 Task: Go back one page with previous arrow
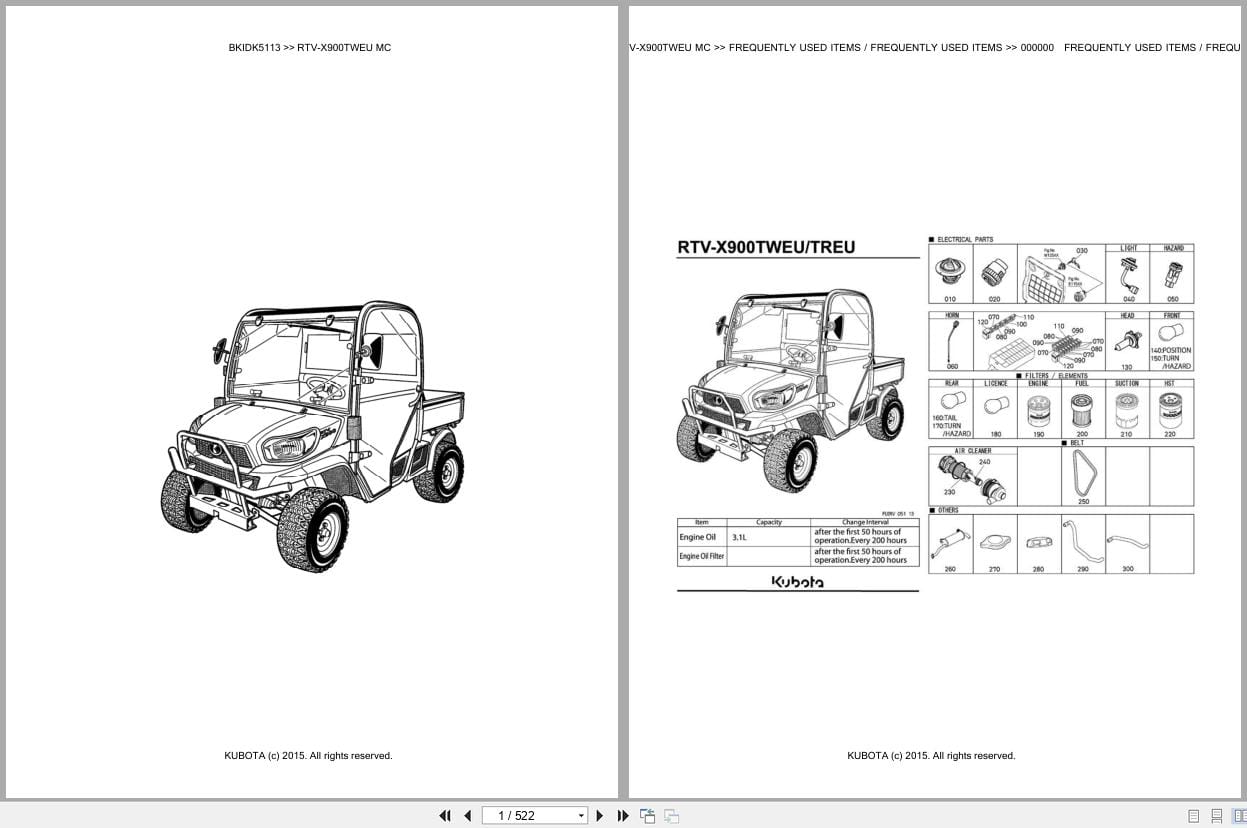click(468, 816)
